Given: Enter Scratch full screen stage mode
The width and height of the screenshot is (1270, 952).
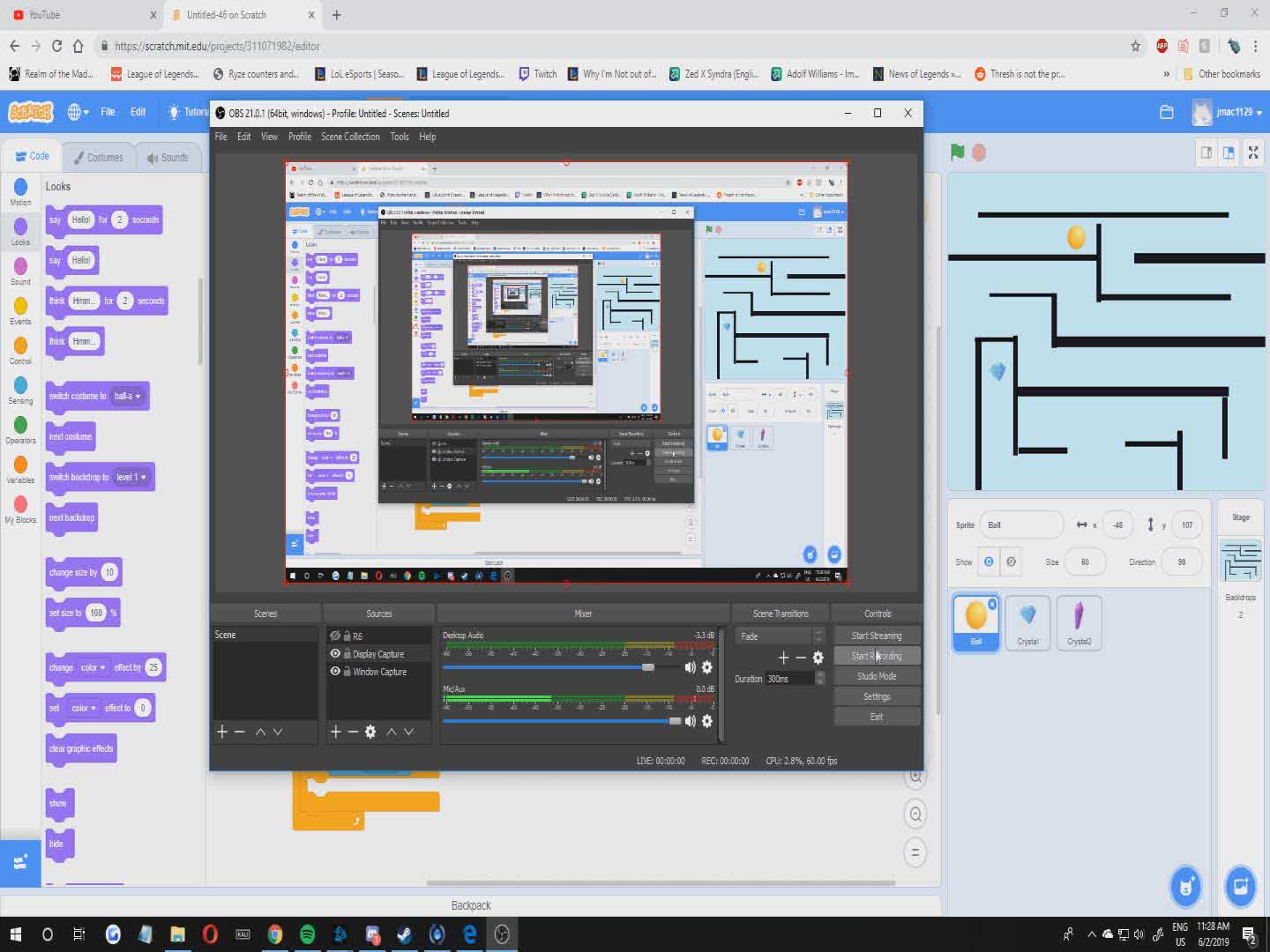Looking at the screenshot, I should 1253,152.
